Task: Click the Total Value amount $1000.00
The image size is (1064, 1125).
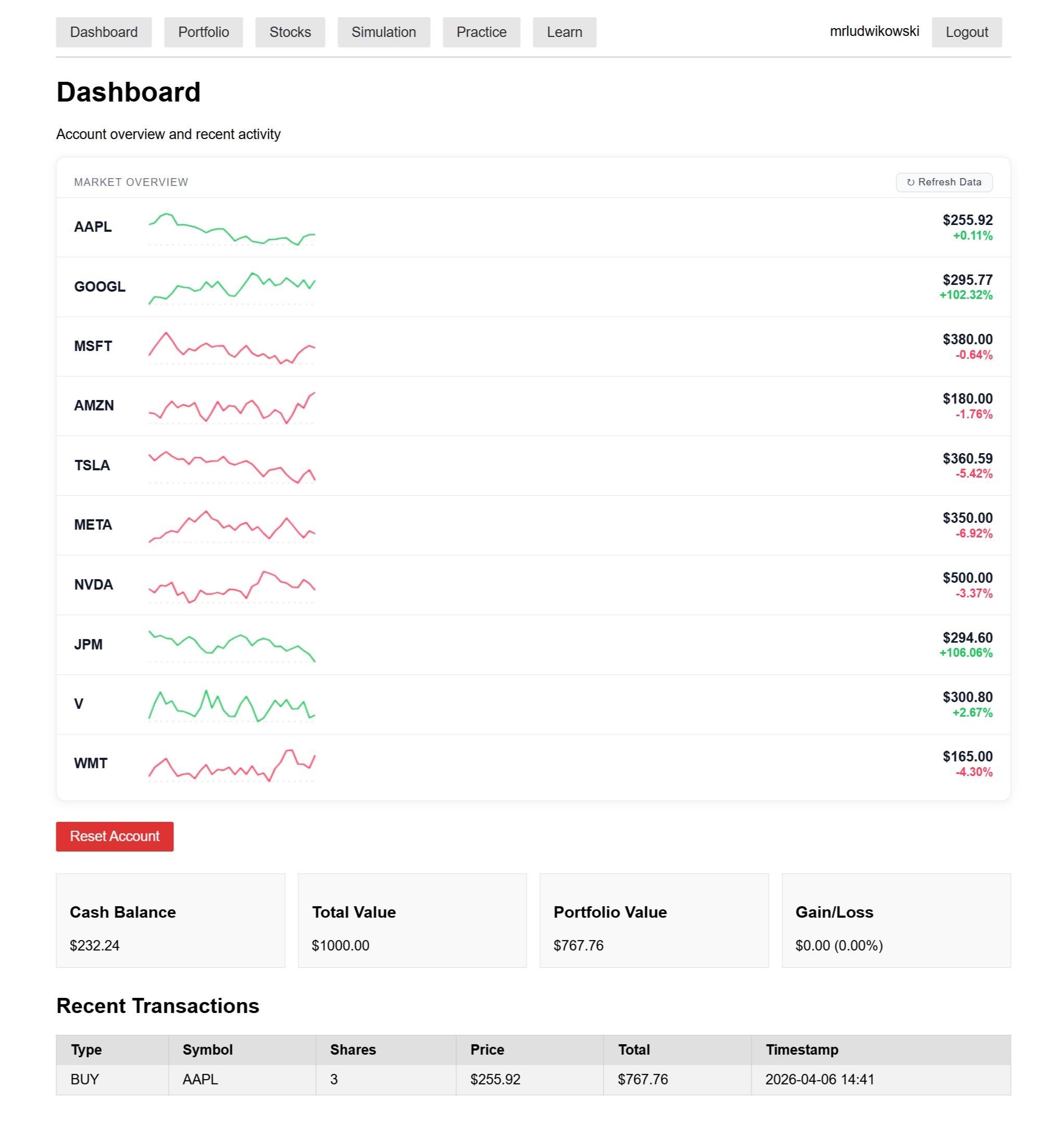Action: tap(340, 946)
